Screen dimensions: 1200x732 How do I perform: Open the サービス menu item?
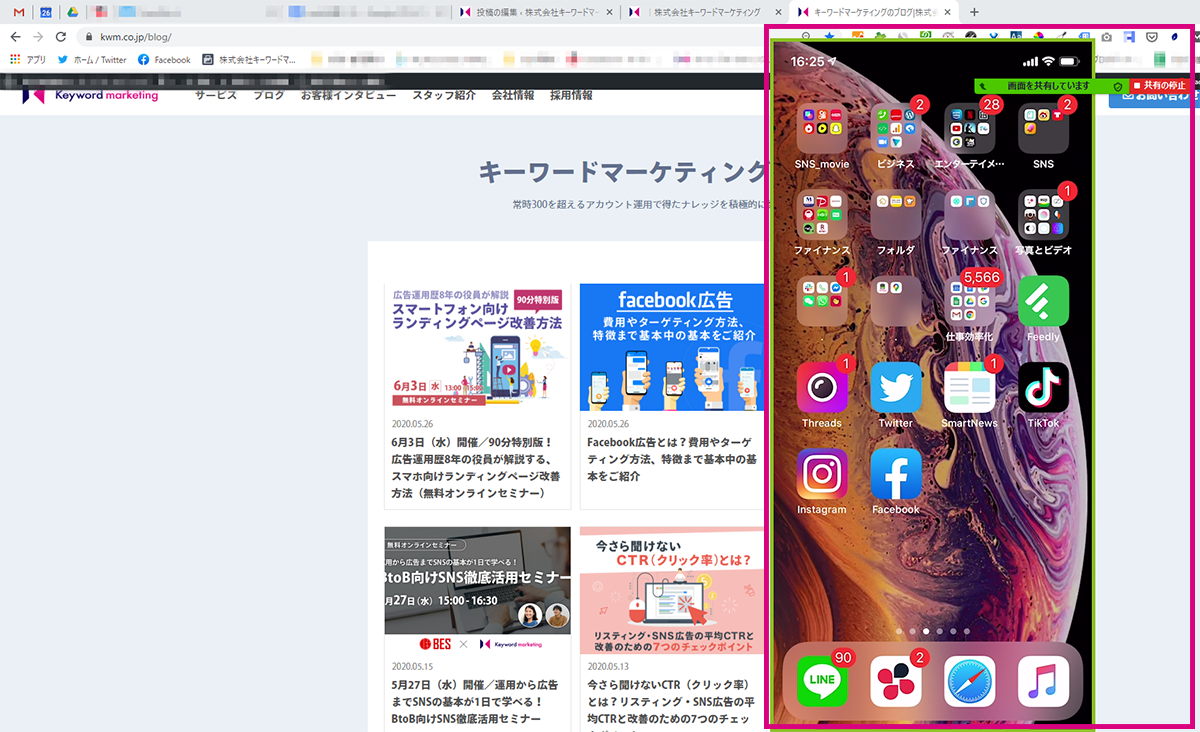(216, 95)
